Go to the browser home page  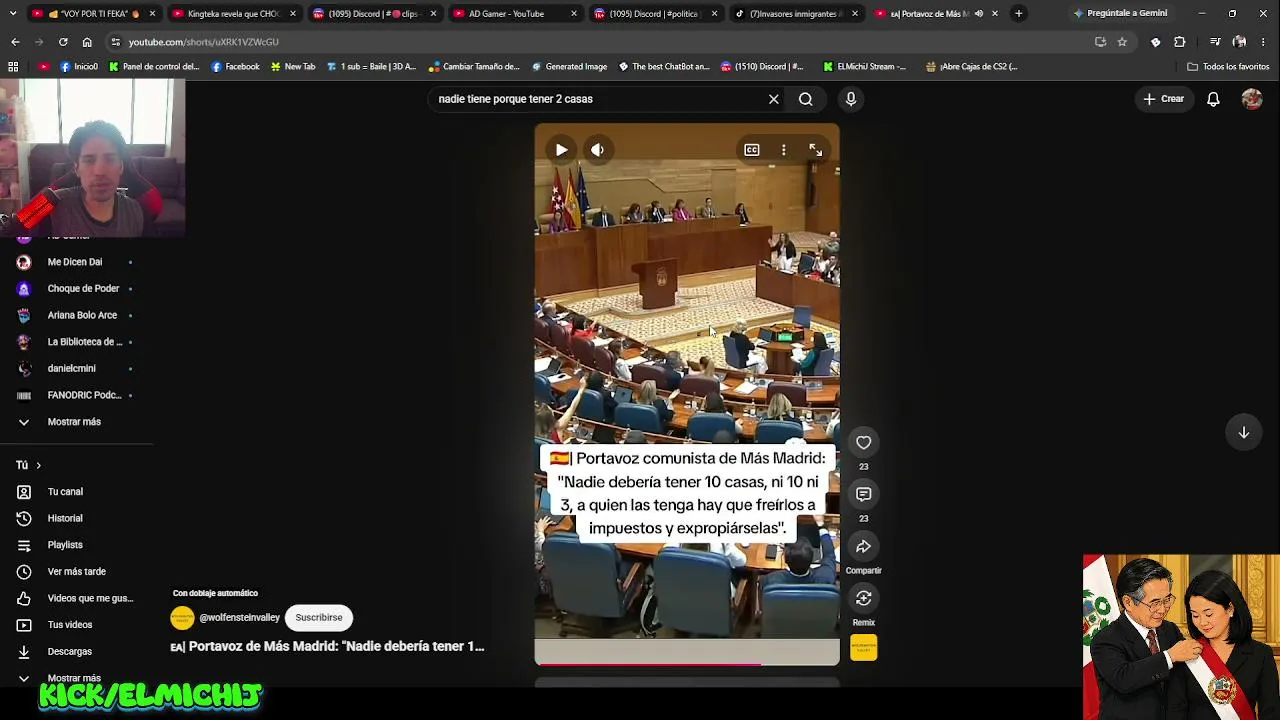point(87,42)
